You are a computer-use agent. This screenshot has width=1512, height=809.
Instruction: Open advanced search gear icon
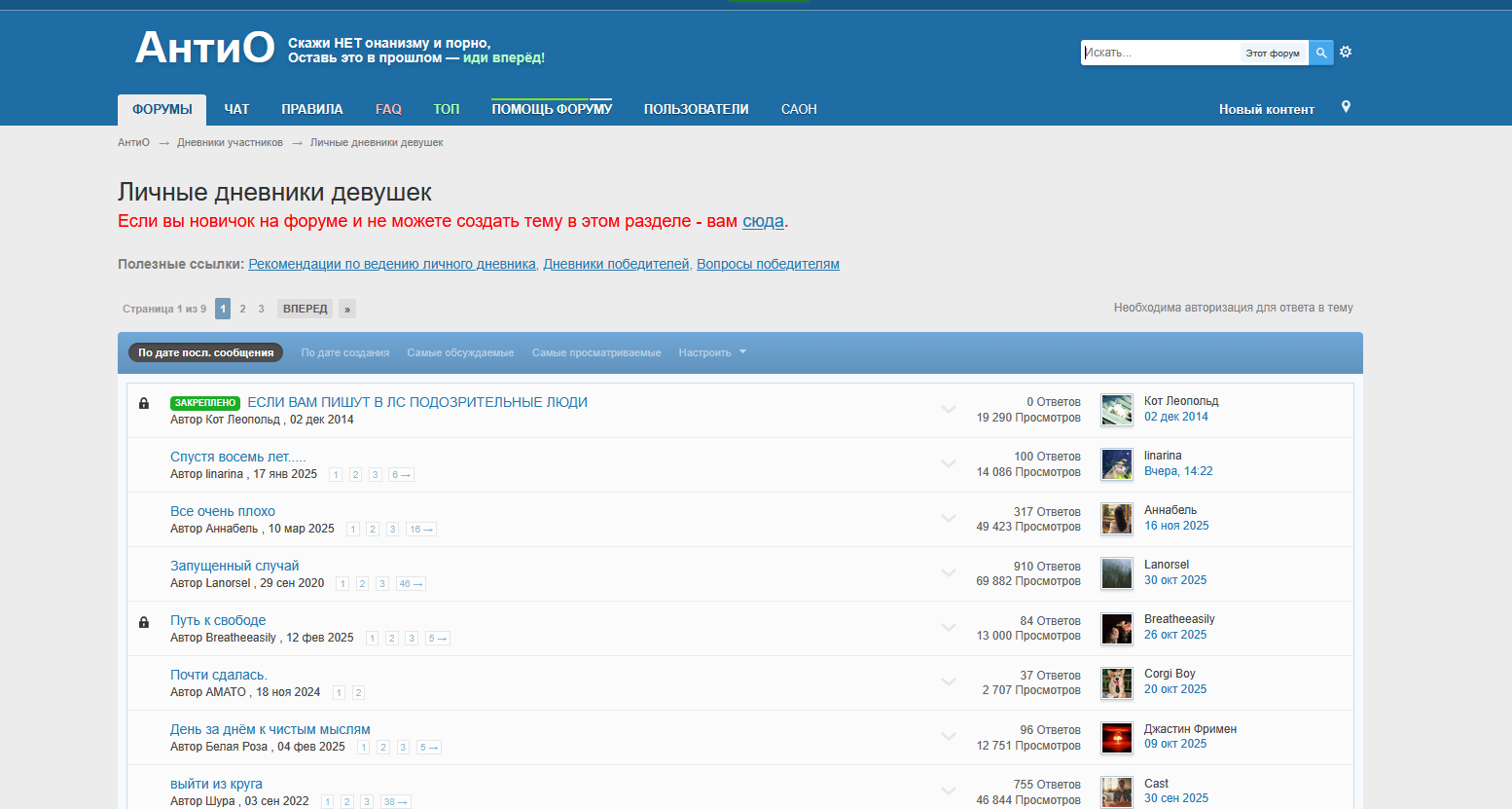(x=1346, y=52)
